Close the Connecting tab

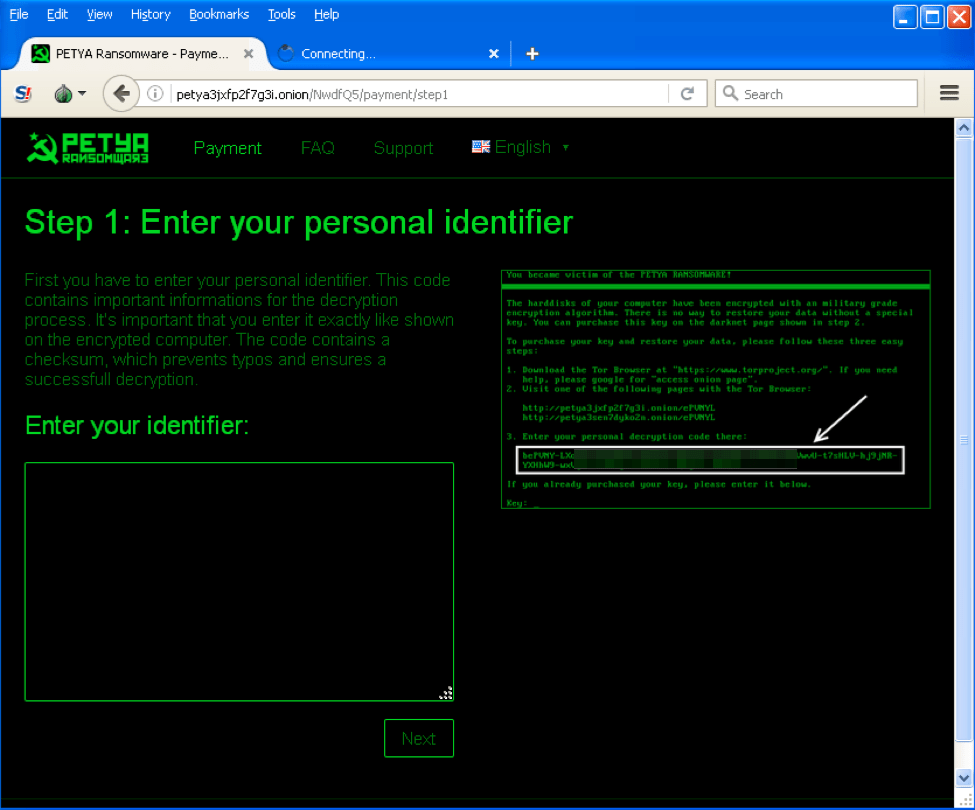pyautogui.click(x=494, y=53)
